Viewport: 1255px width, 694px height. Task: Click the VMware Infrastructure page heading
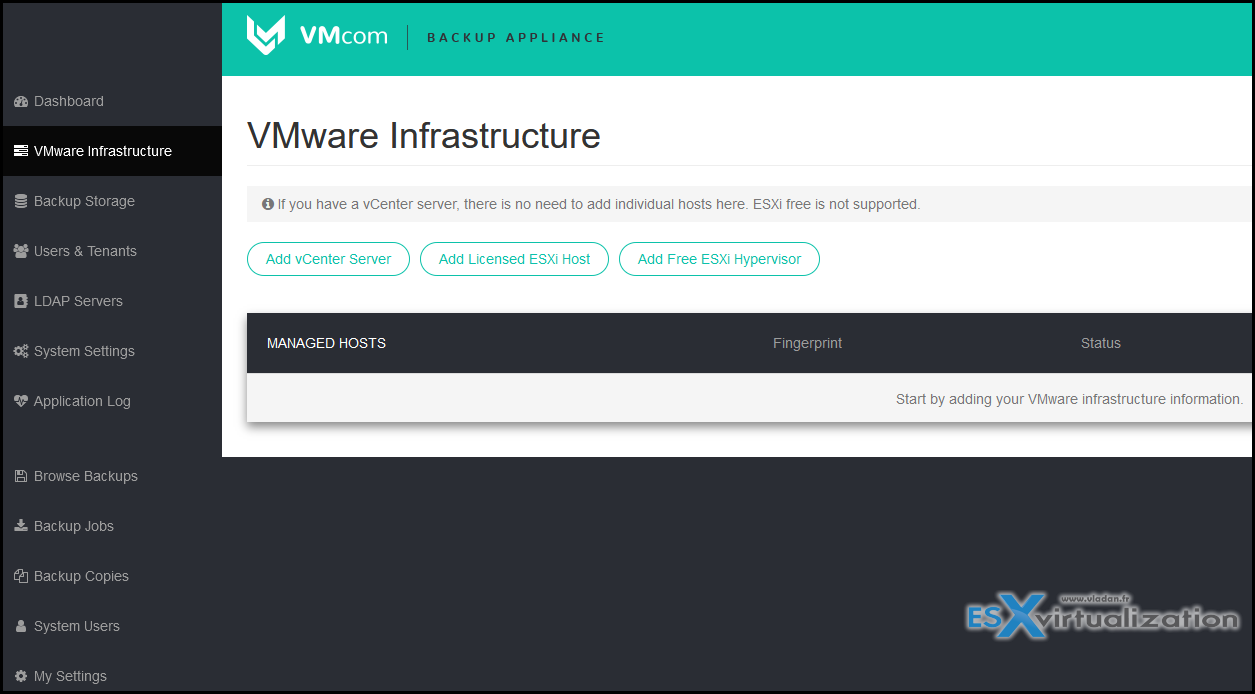tap(424, 135)
